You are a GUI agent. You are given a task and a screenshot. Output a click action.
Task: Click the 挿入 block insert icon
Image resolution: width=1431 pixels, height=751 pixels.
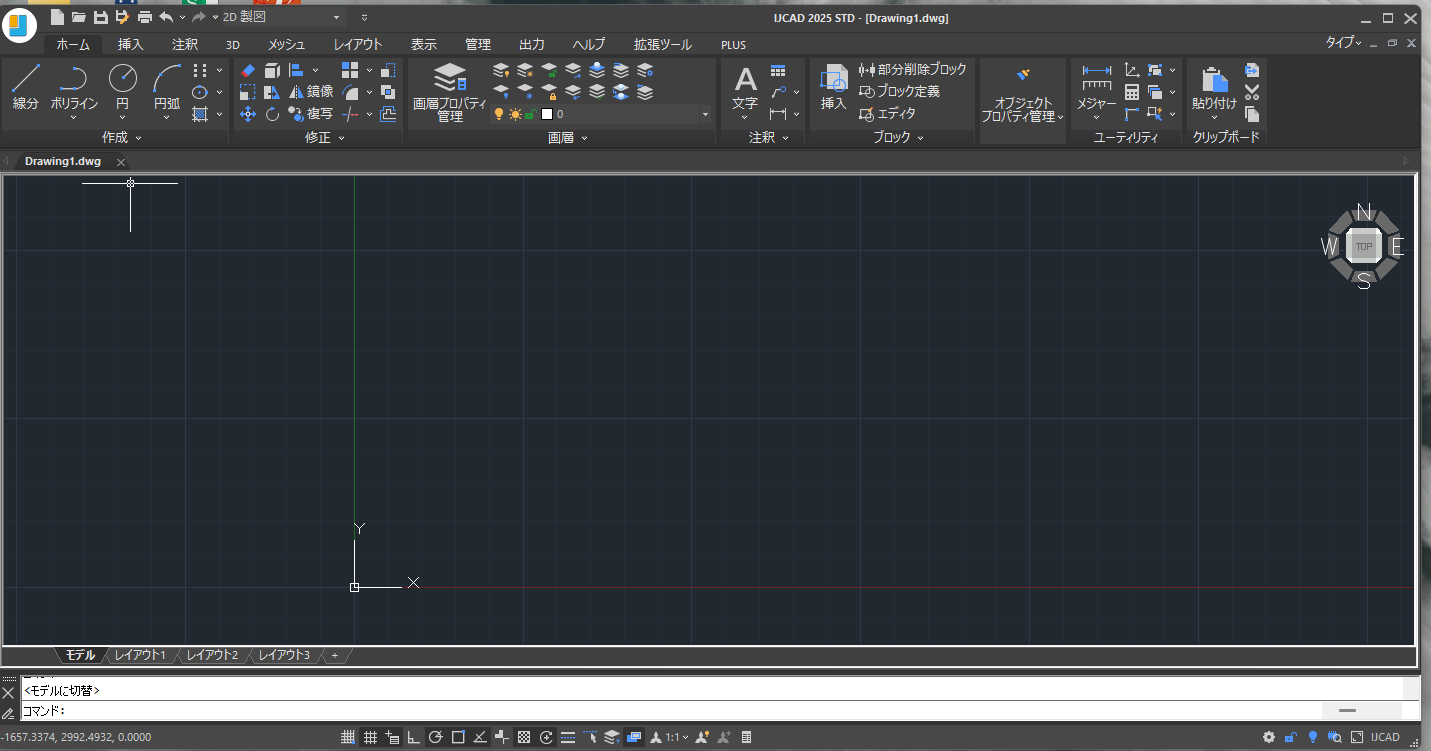[834, 88]
